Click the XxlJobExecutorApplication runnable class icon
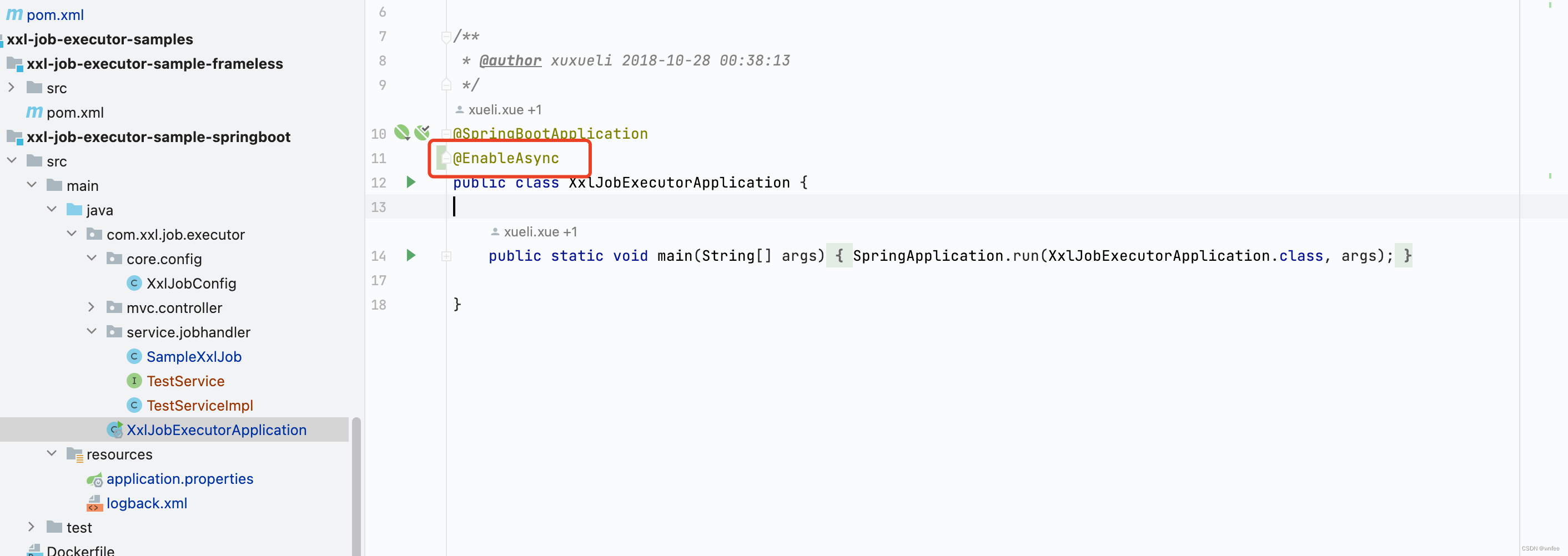1568x556 pixels. coord(114,429)
